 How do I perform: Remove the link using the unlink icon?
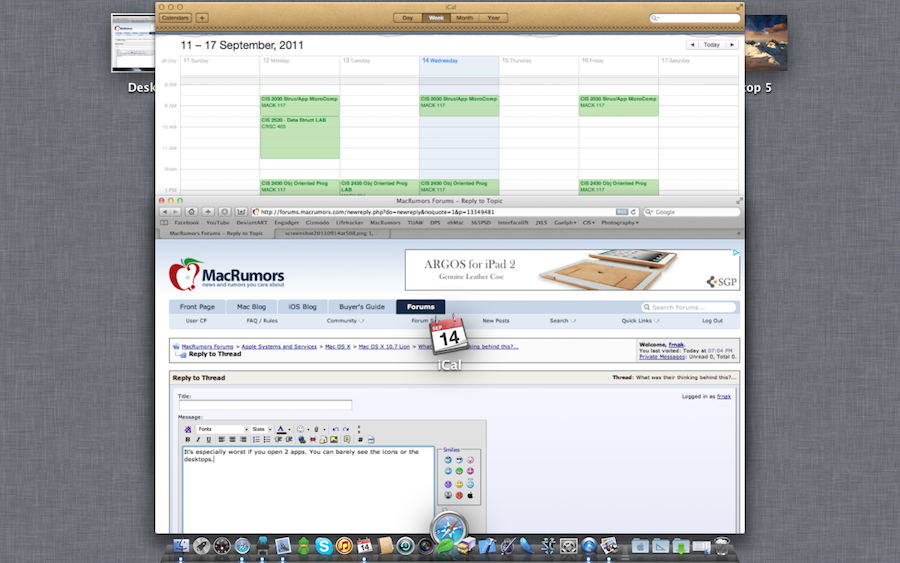coord(313,440)
